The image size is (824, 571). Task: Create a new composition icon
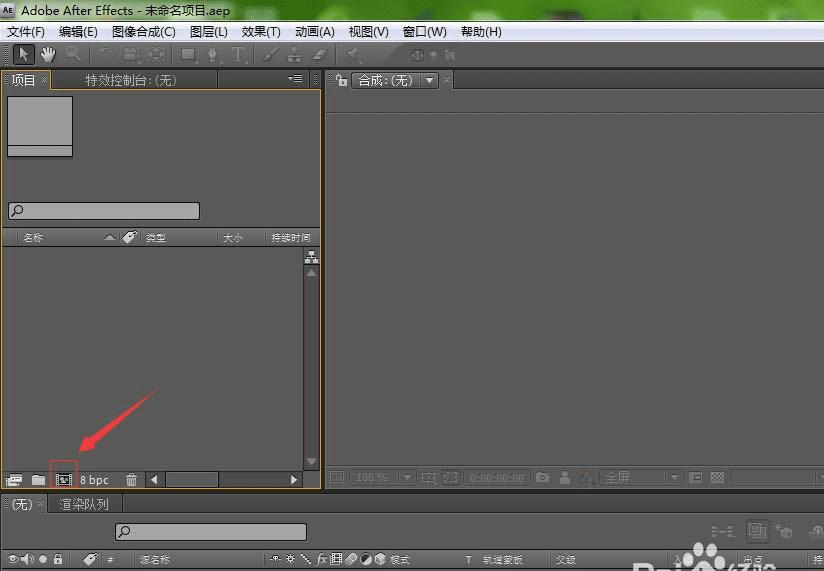pos(64,480)
